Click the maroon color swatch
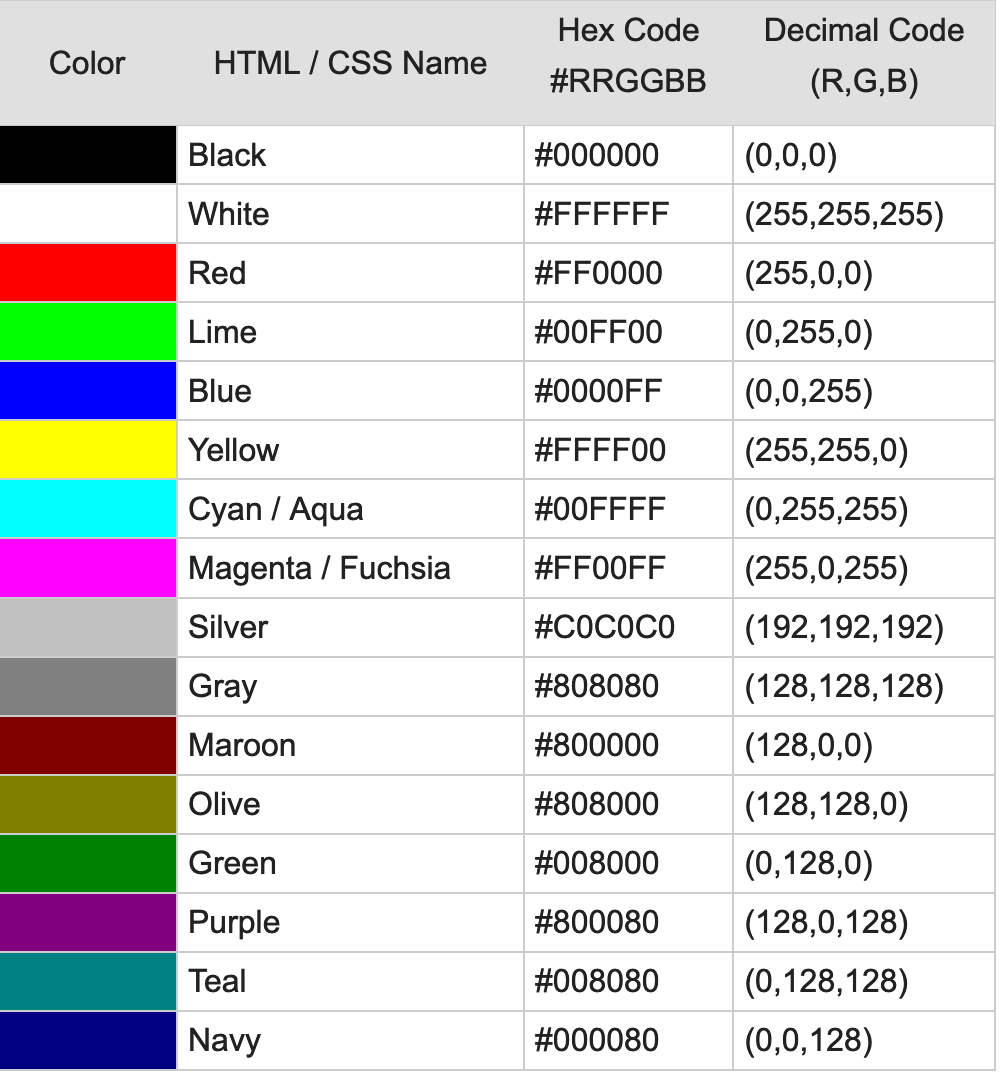The image size is (1002, 1072). click(87, 745)
